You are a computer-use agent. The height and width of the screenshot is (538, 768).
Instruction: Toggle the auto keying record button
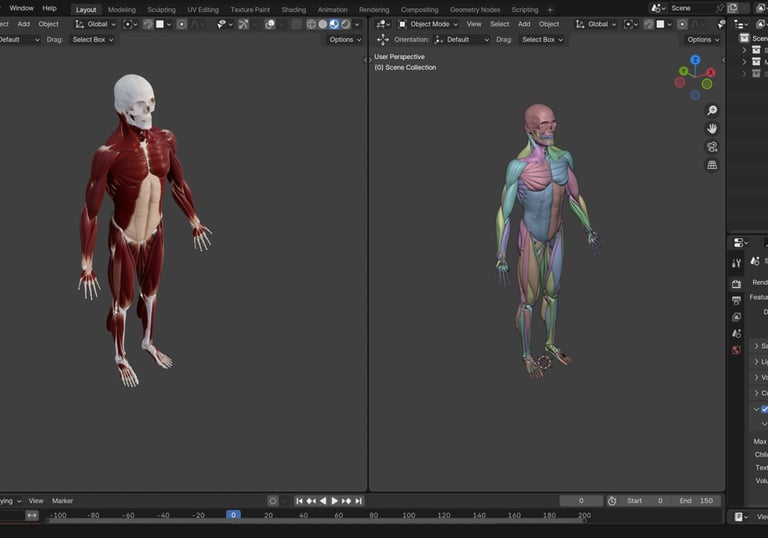coord(273,501)
